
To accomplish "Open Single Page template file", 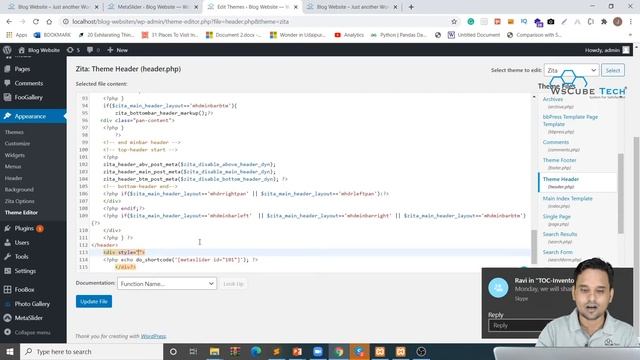I will coord(556,216).
